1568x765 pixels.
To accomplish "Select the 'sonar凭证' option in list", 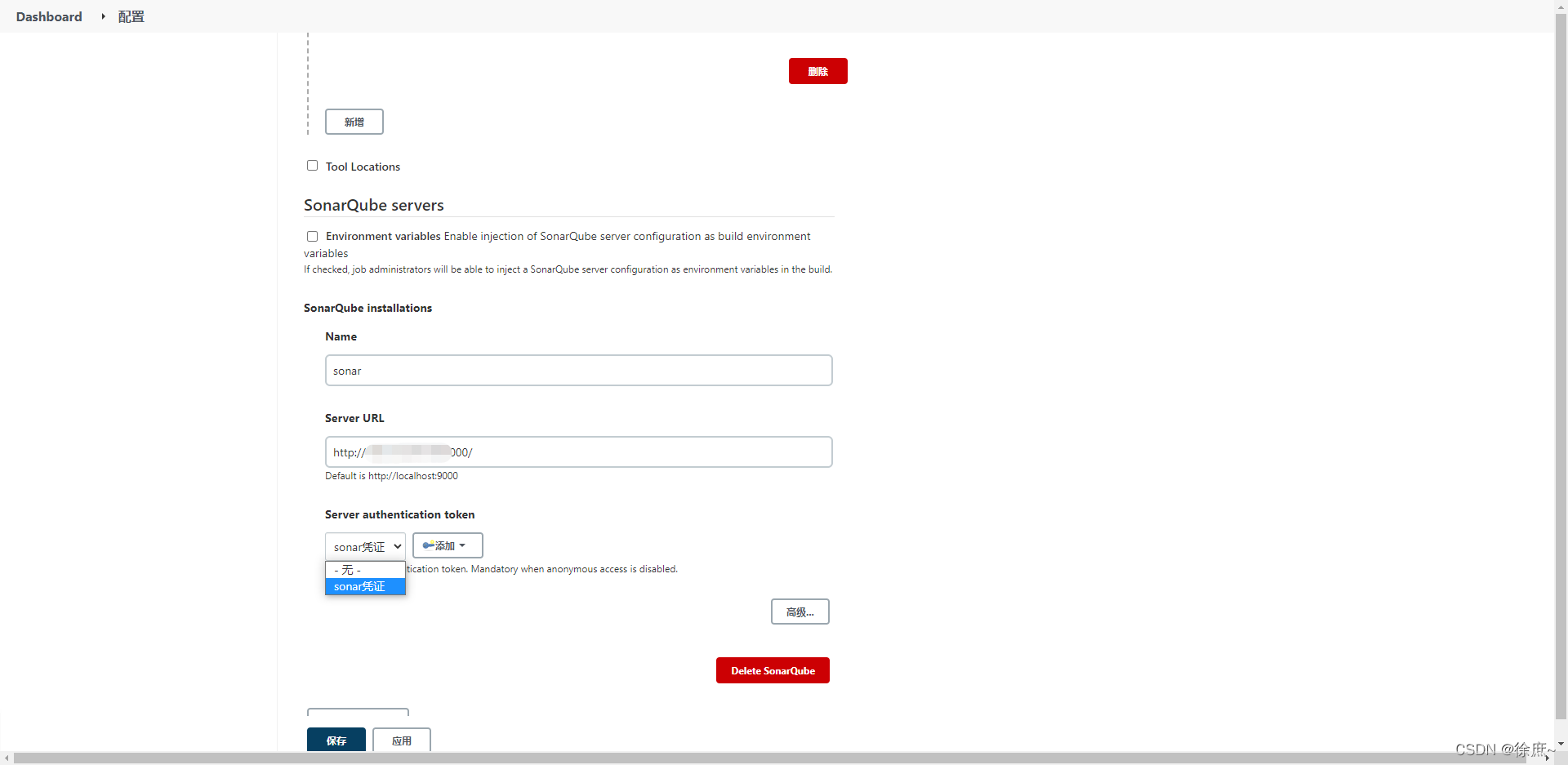I will pyautogui.click(x=365, y=586).
